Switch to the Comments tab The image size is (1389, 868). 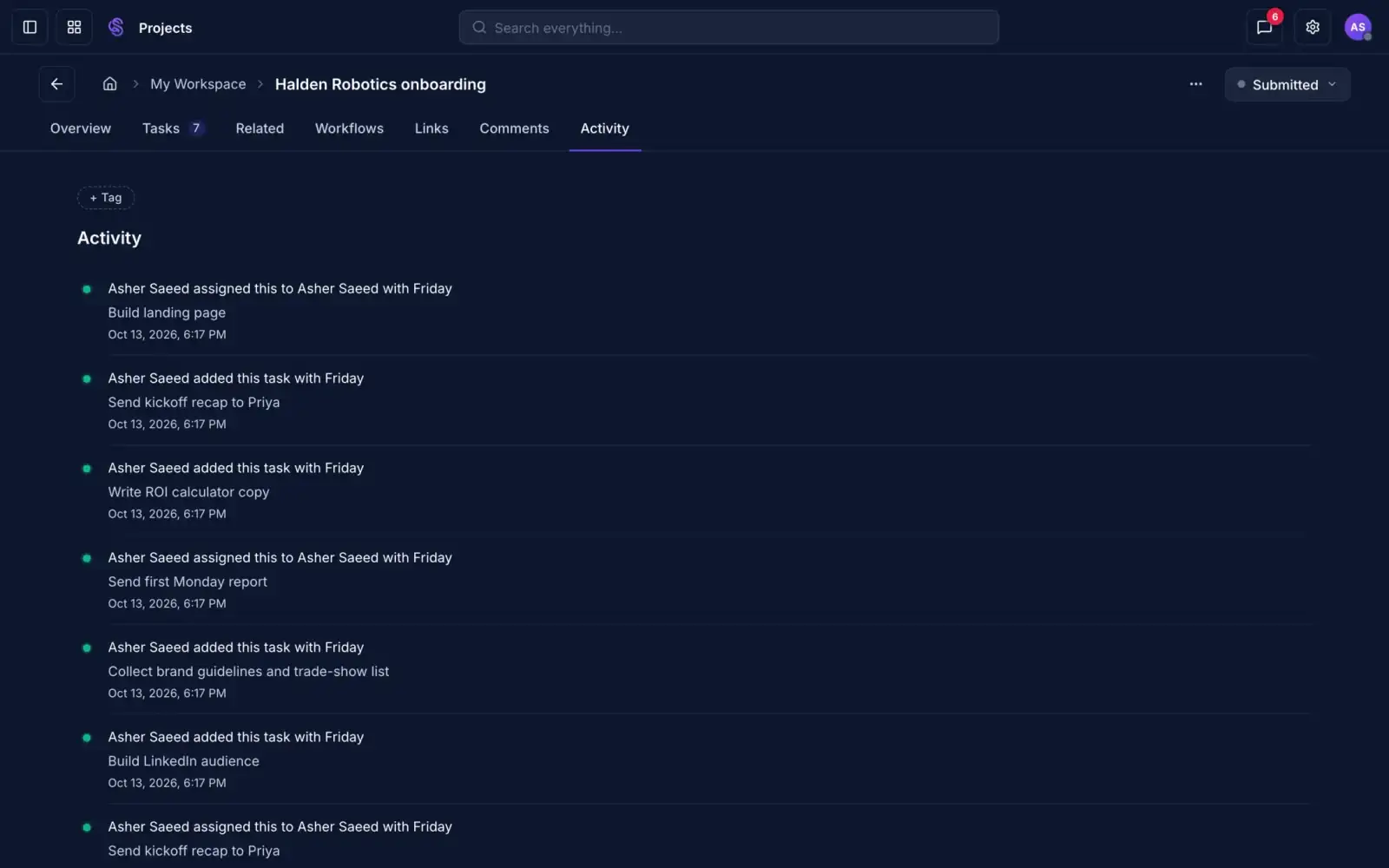click(x=514, y=128)
